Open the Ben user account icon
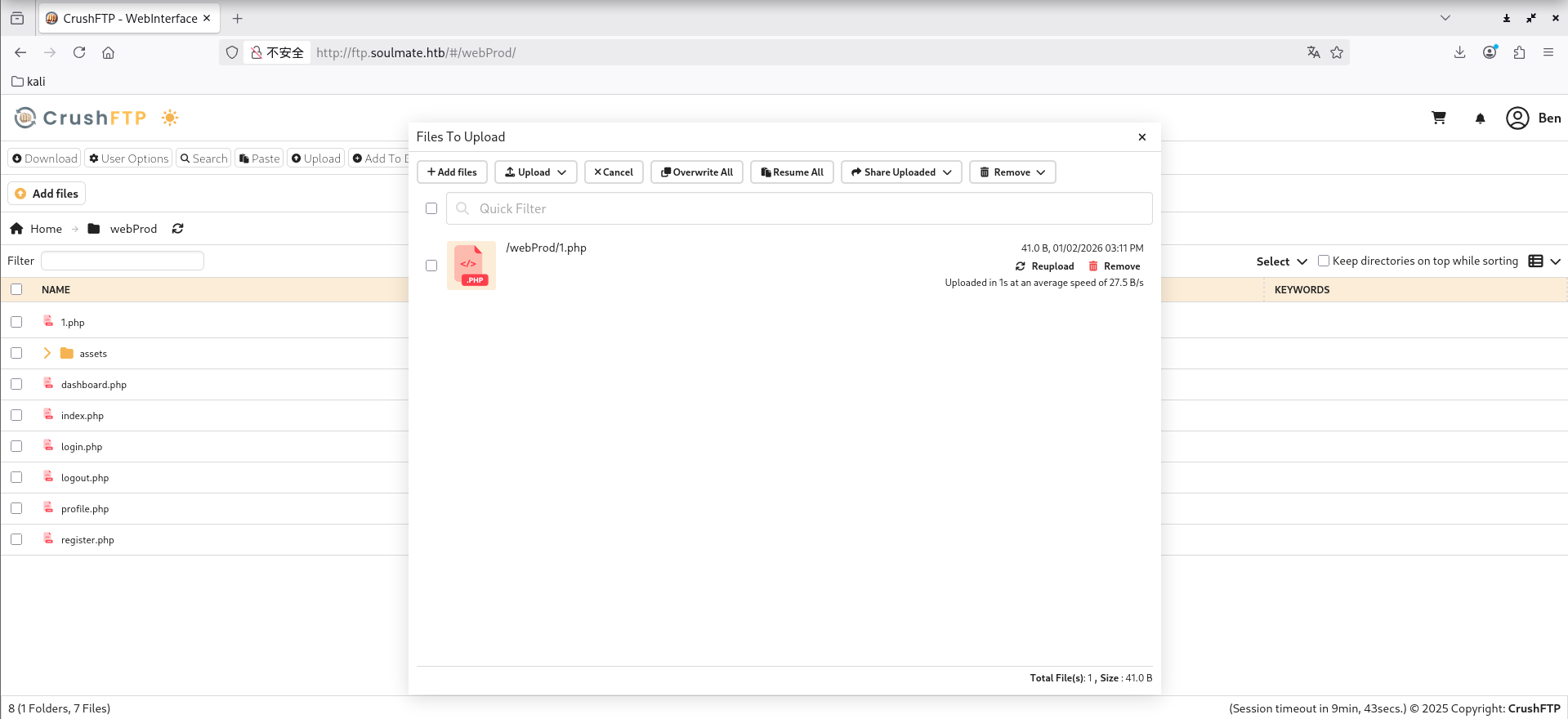Image resolution: width=1568 pixels, height=719 pixels. click(1517, 118)
